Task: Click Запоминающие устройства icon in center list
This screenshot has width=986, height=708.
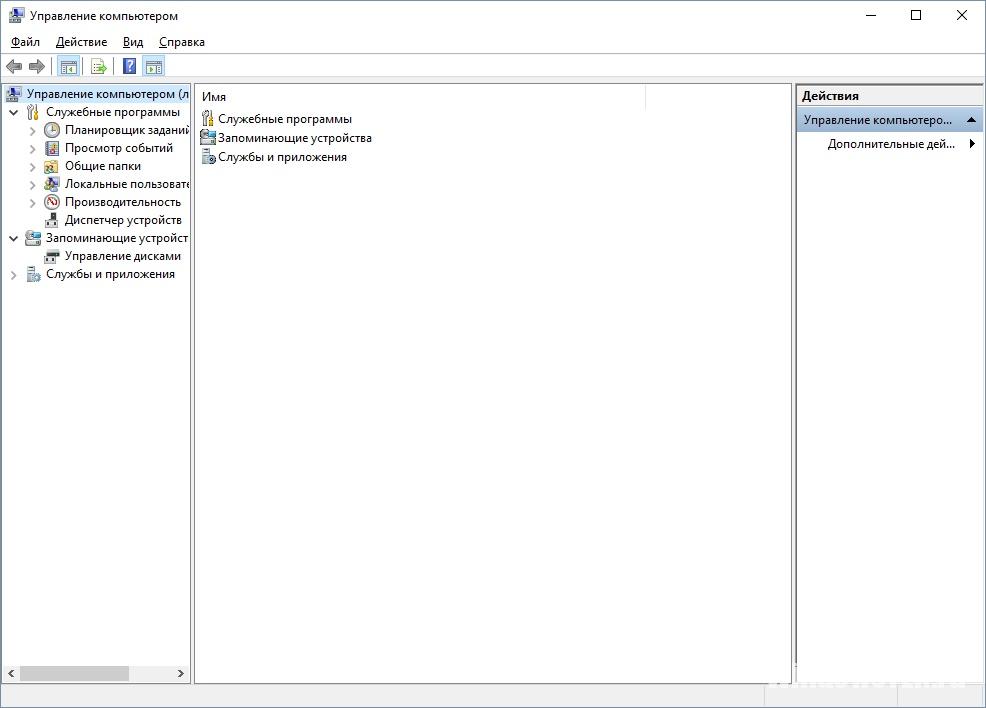Action: pyautogui.click(x=208, y=138)
